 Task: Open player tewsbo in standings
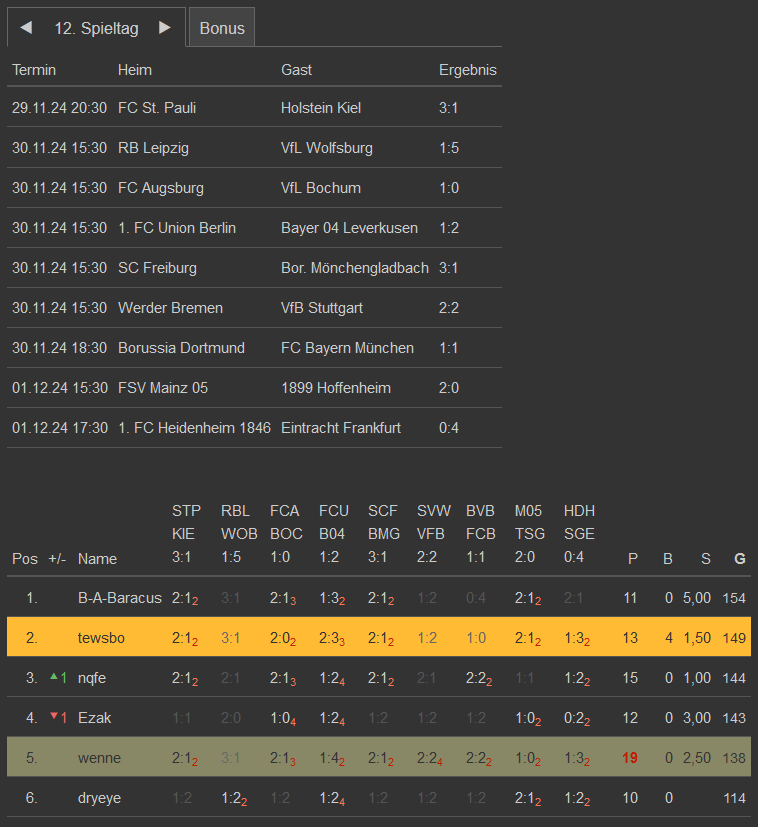coord(101,638)
